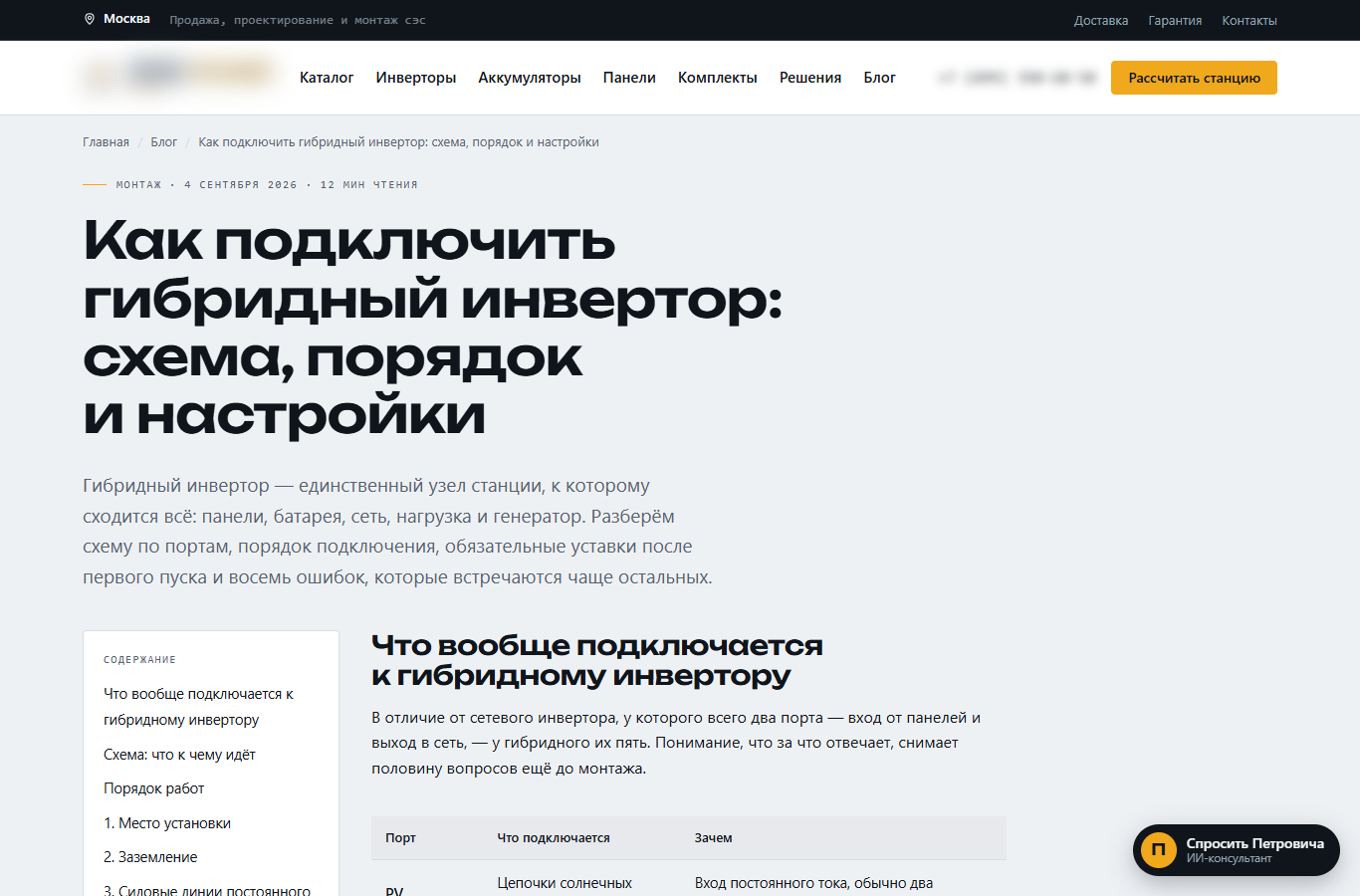Click the 'Что подключается' column header
The image size is (1360, 896).
point(554,838)
